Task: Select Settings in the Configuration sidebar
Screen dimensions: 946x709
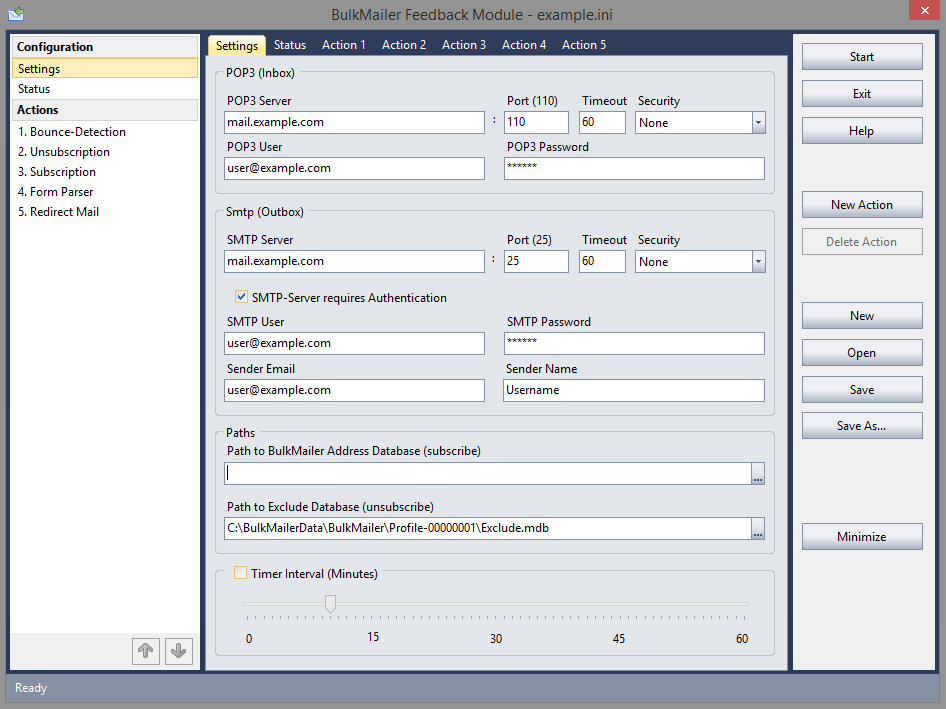Action: coord(104,69)
